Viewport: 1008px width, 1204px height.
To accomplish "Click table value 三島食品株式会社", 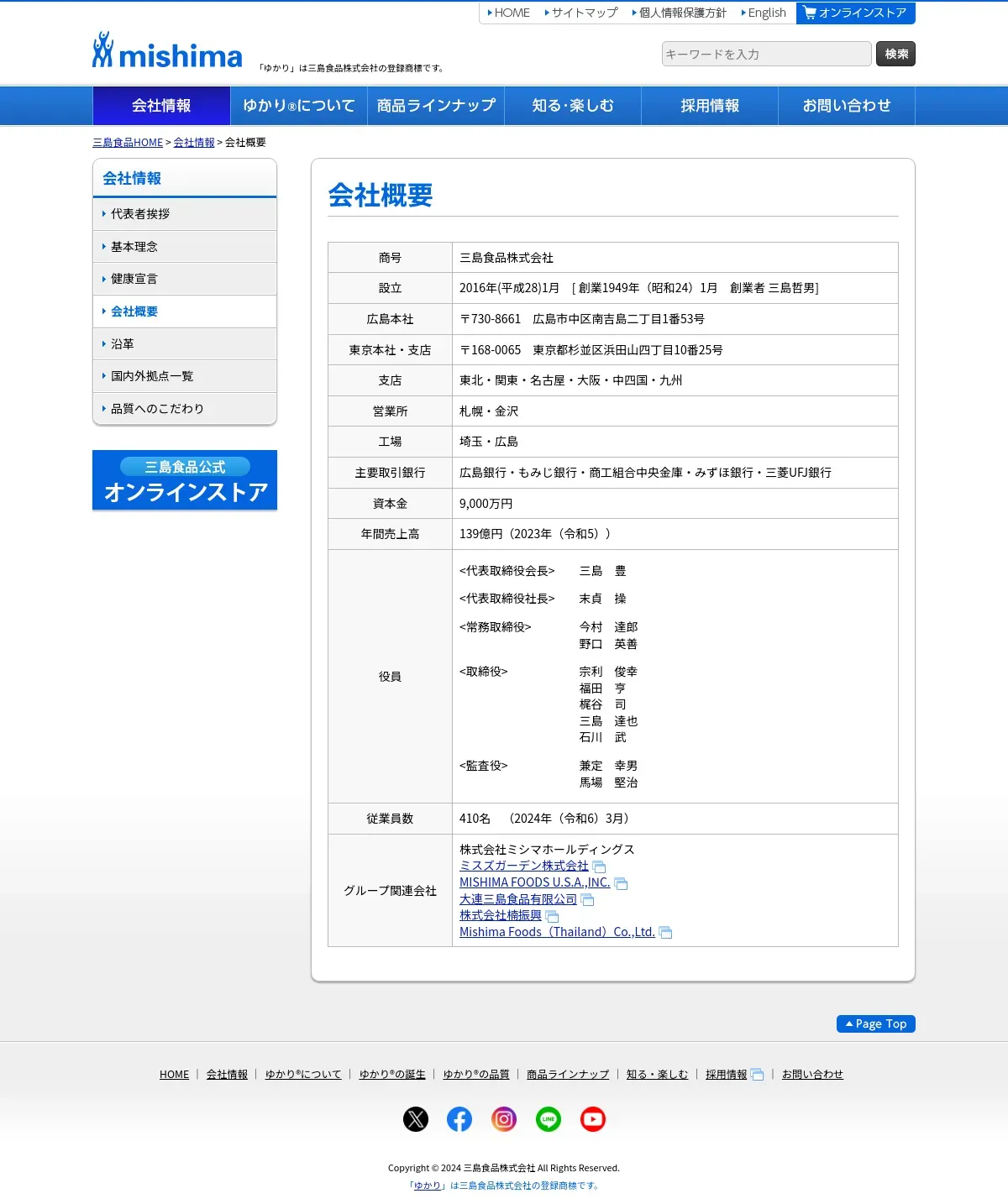I will (507, 258).
